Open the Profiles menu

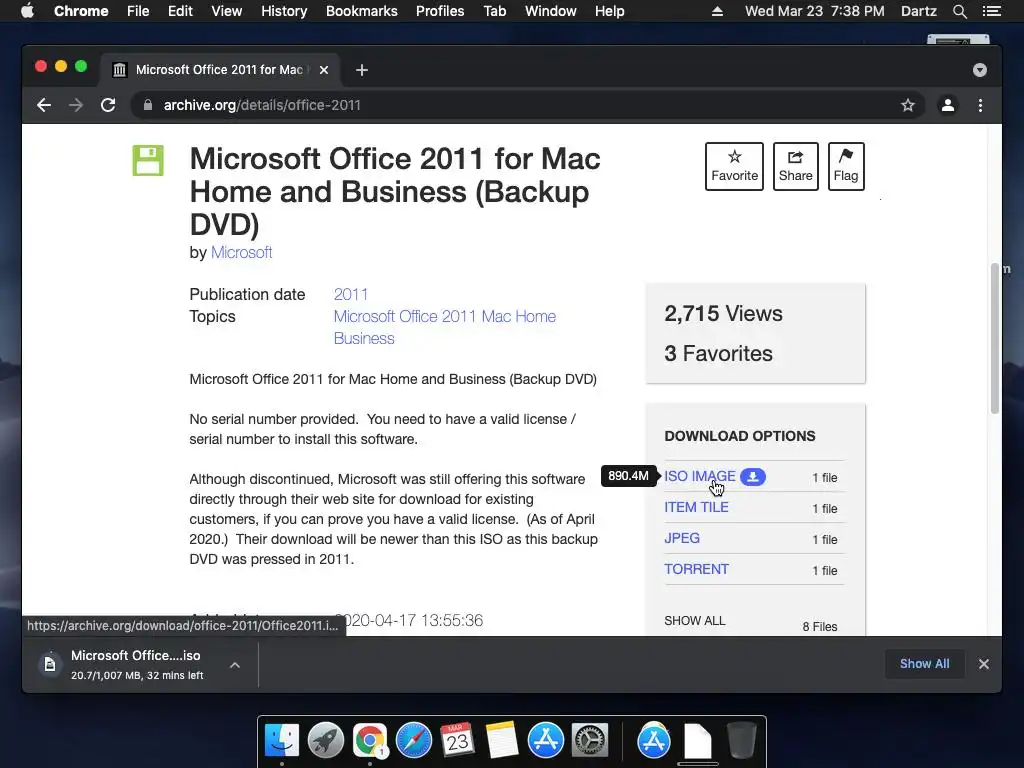[440, 11]
